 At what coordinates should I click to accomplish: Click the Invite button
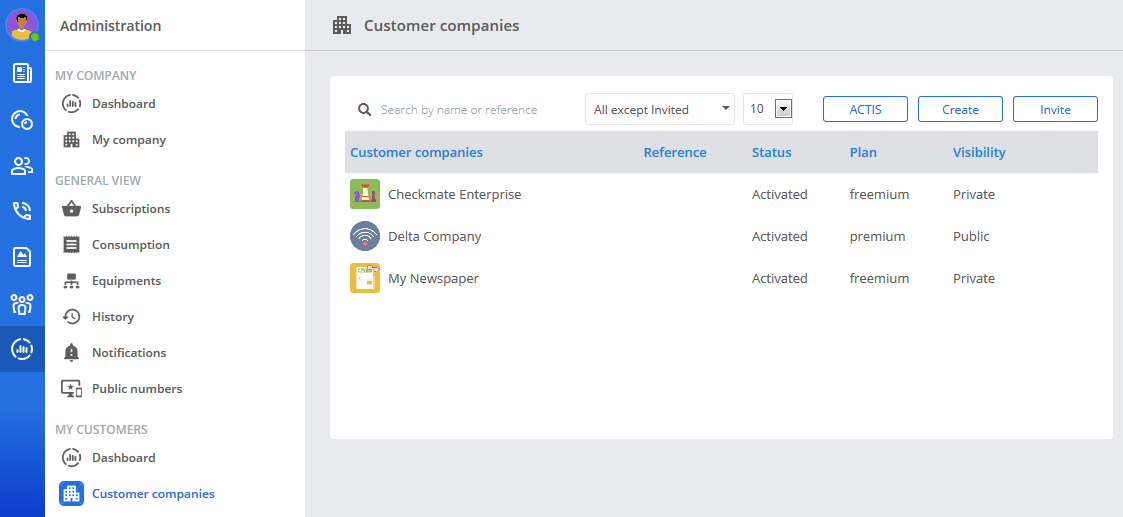1055,109
